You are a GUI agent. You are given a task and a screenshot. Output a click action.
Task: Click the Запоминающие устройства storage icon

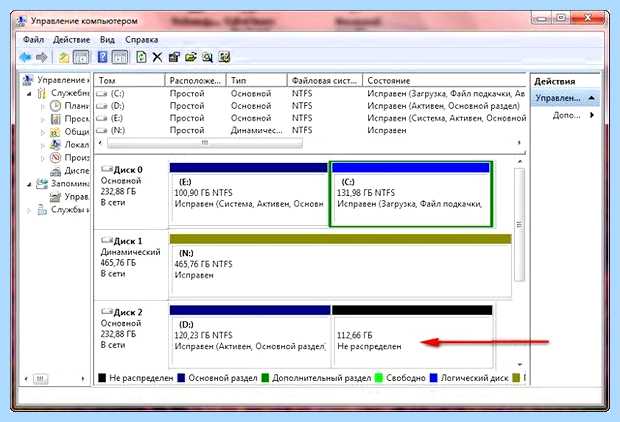click(42, 184)
